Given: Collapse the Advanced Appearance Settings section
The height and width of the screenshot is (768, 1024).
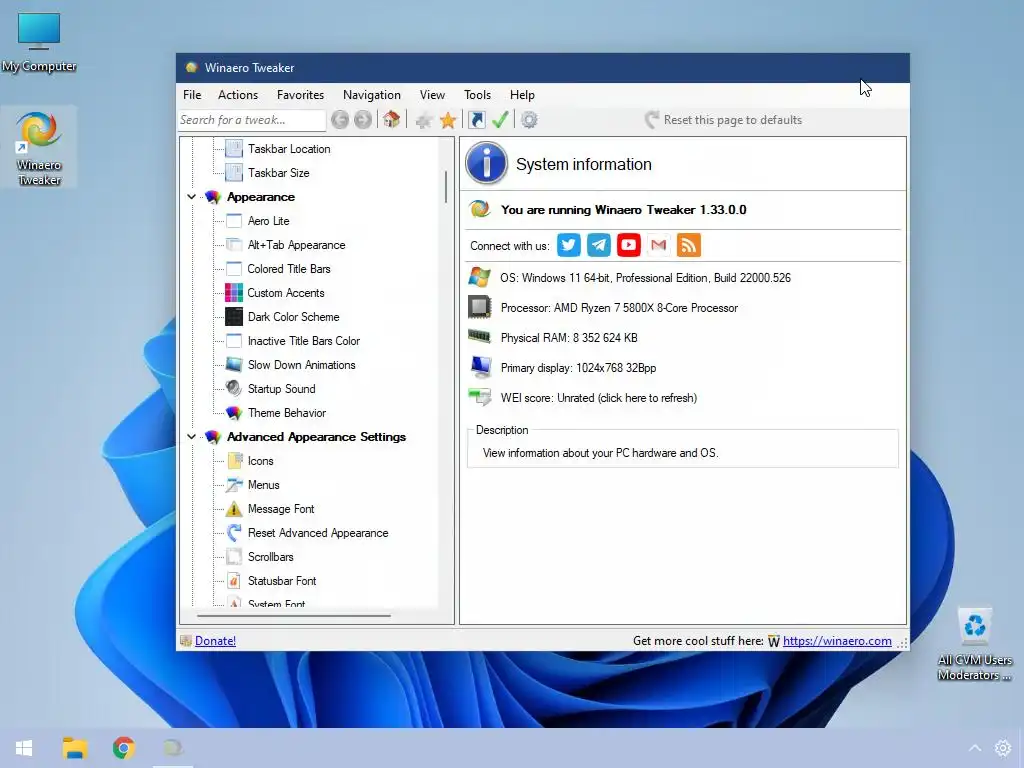Looking at the screenshot, I should tap(191, 436).
